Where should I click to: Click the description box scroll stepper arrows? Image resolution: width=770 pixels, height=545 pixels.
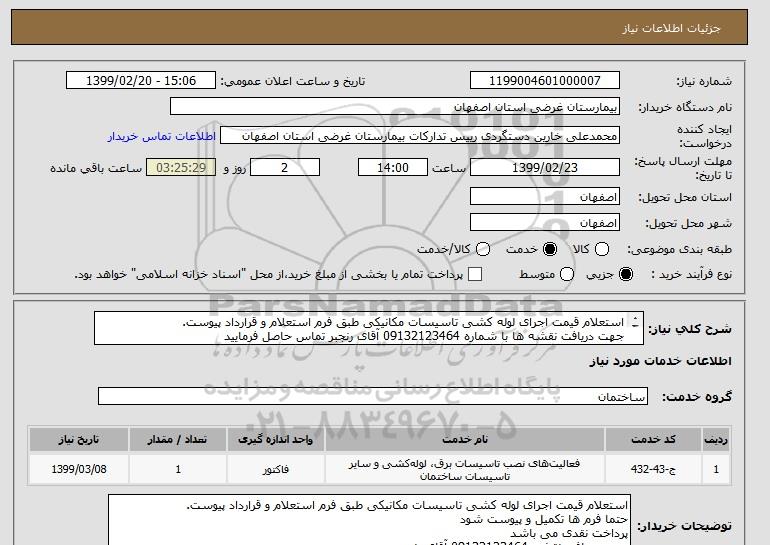635,322
